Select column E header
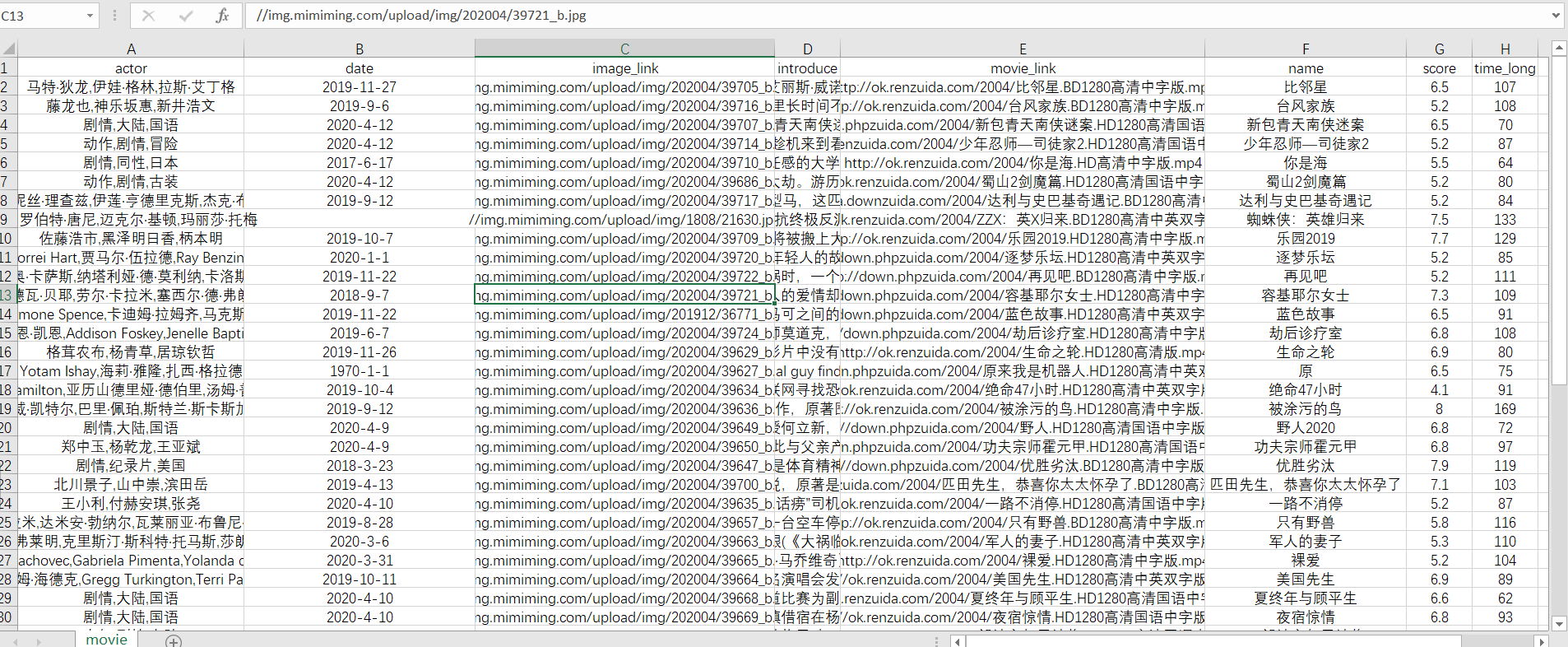 (1023, 49)
